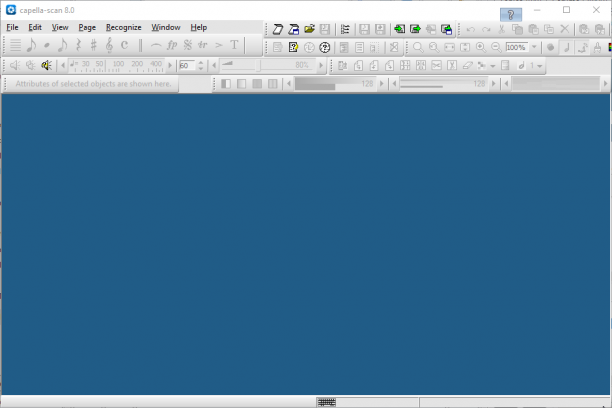
Task: Click the undo arrow icon
Action: tap(471, 29)
